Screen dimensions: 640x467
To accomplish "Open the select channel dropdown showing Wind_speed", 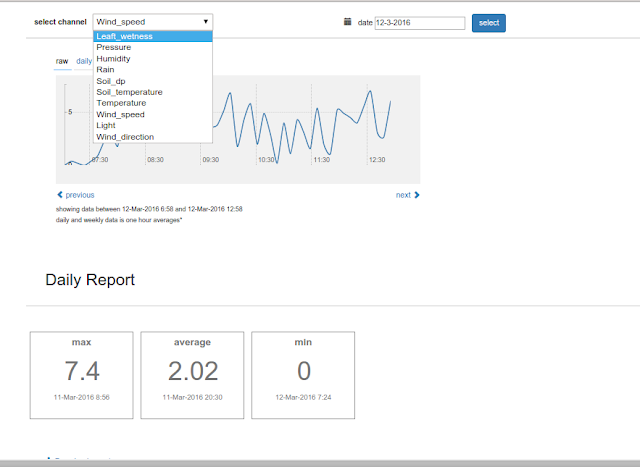I will tap(153, 22).
